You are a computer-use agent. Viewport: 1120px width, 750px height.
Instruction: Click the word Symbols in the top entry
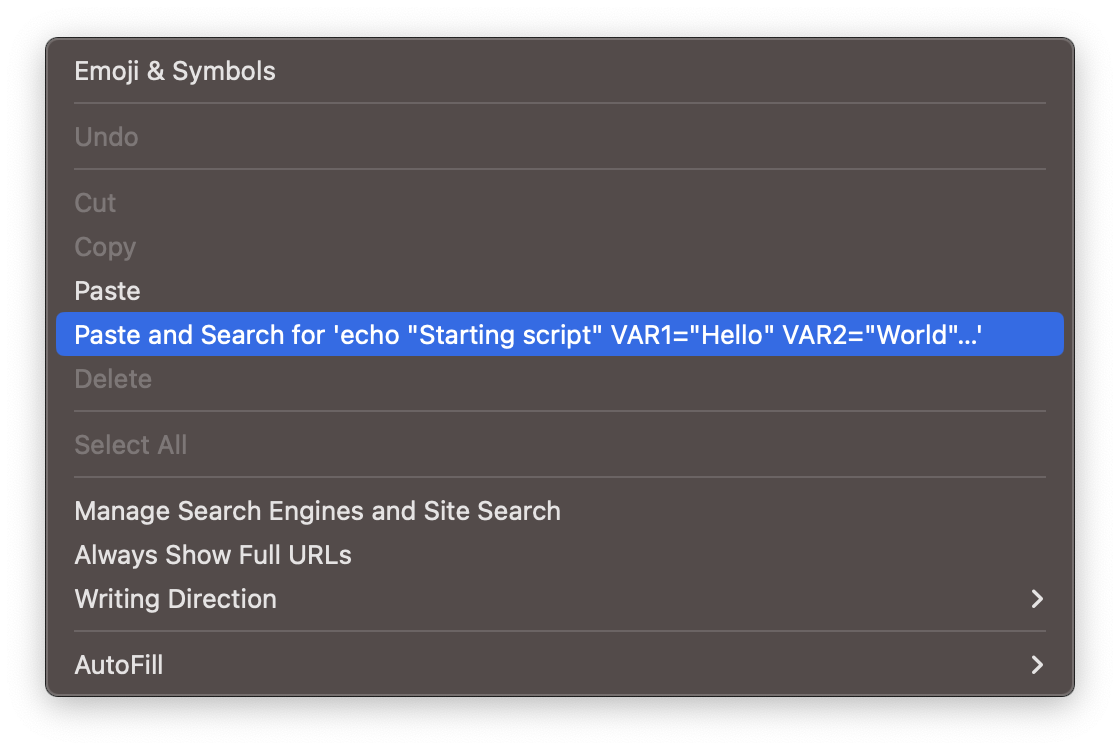point(224,71)
